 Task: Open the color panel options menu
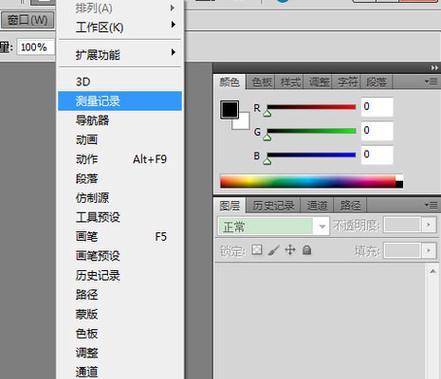pyautogui.click(x=431, y=81)
